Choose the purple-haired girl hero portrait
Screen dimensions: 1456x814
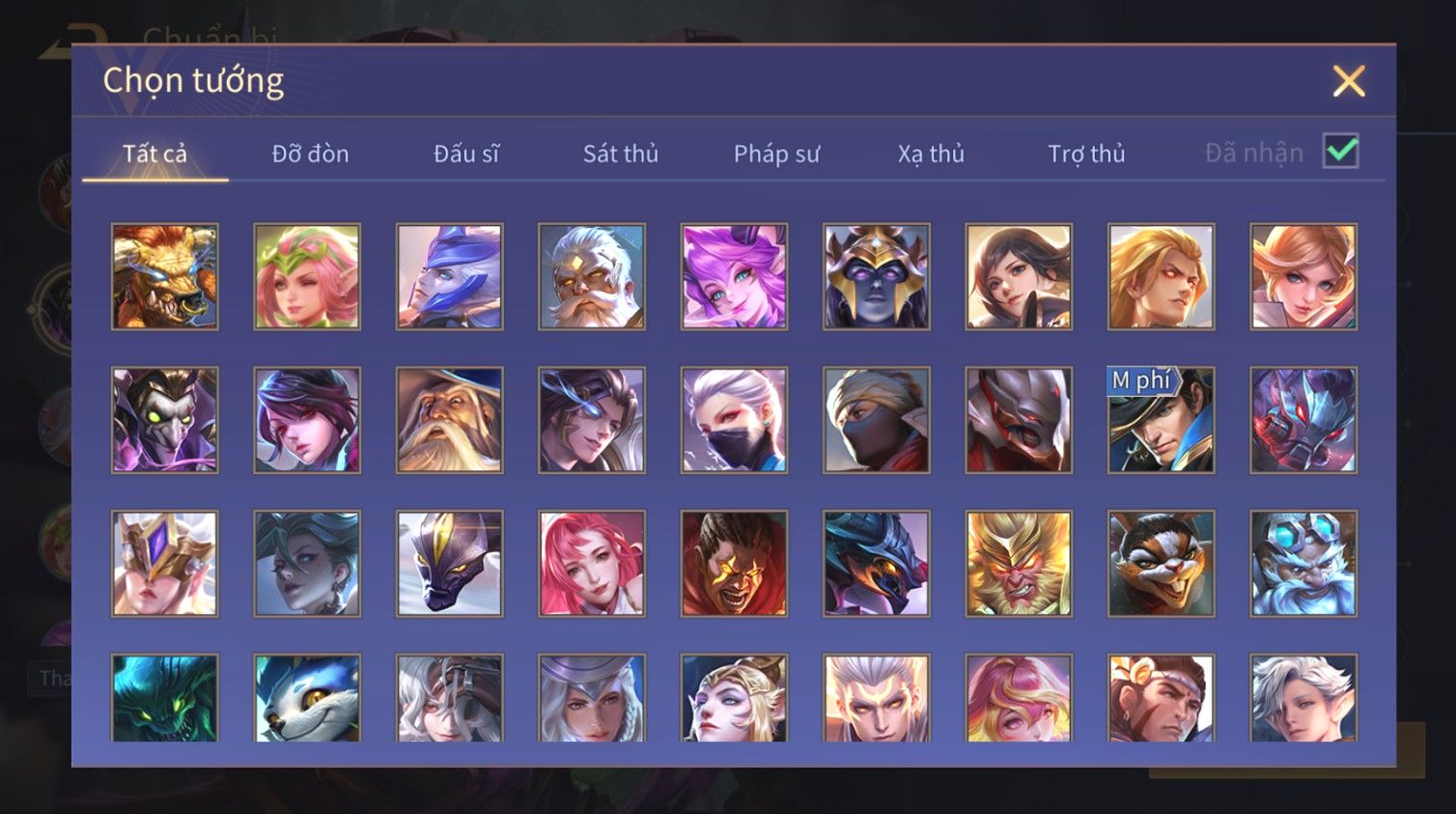734,277
